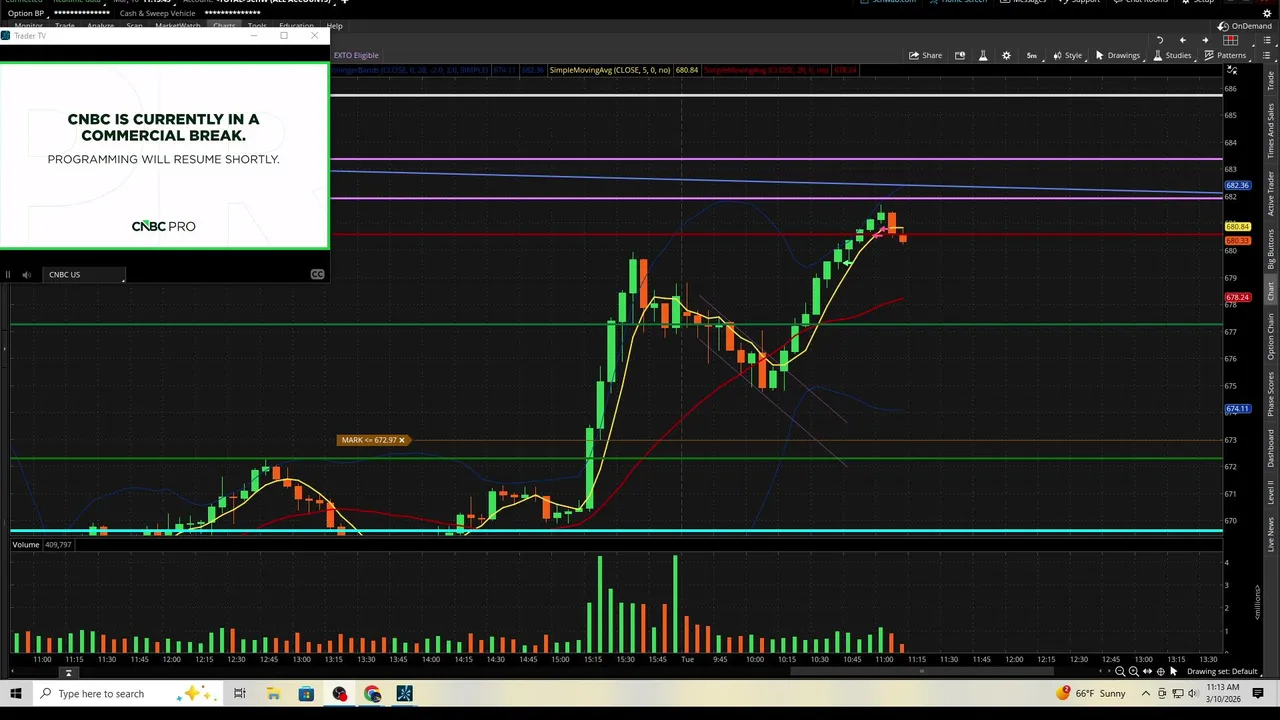
Task: Toggle OnDemand mode
Action: click(x=1245, y=26)
